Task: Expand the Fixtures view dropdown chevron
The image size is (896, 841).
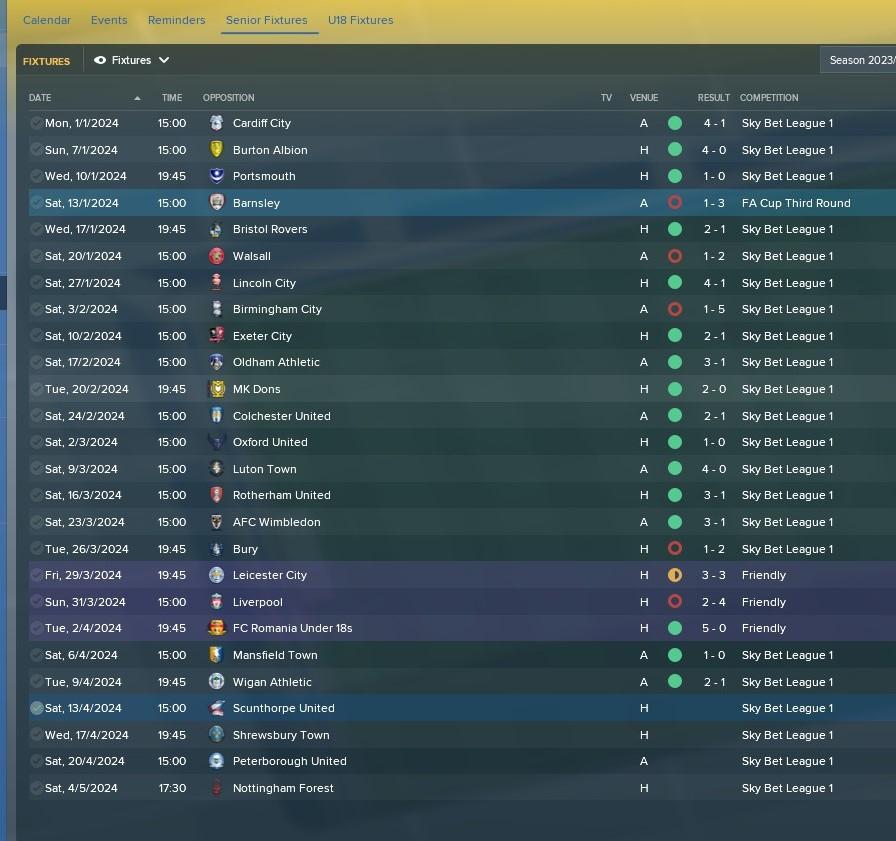Action: (x=164, y=60)
